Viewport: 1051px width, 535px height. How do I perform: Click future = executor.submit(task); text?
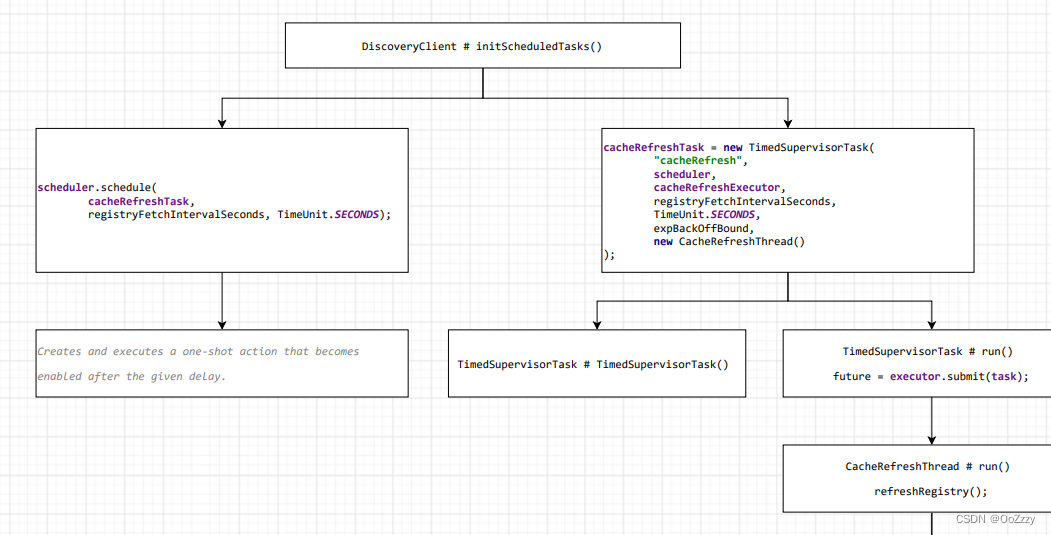click(x=930, y=376)
